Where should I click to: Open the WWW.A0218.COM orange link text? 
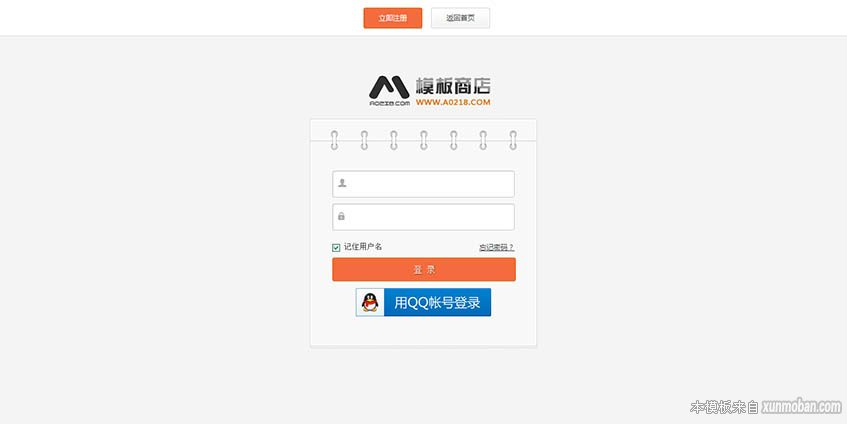pos(453,102)
